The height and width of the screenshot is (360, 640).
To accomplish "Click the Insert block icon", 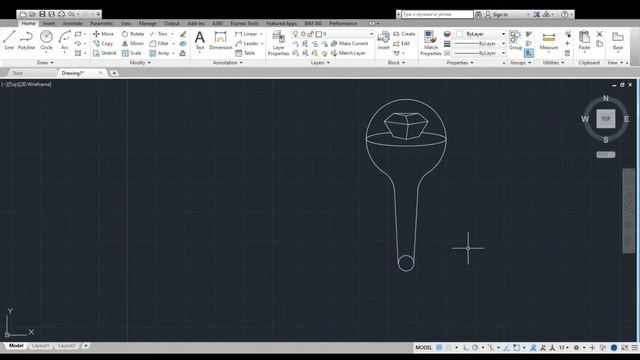I will pos(383,40).
